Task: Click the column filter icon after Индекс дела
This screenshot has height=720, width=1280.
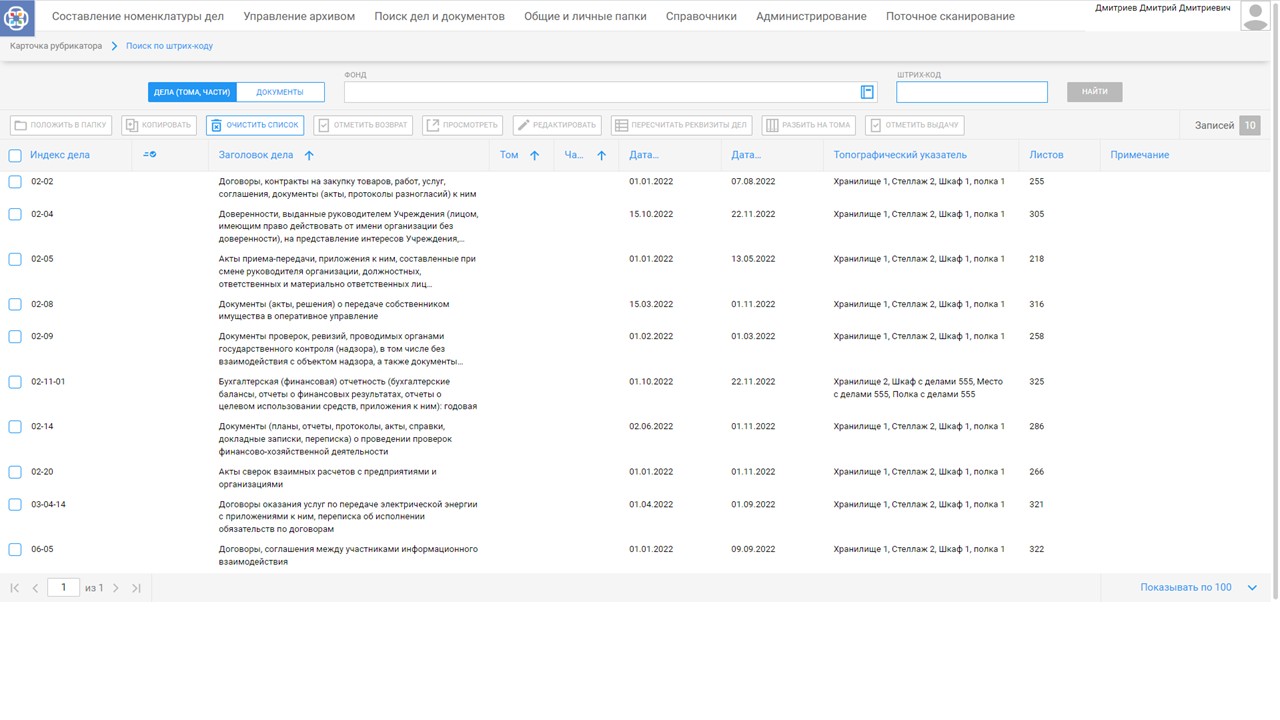Action: click(150, 155)
